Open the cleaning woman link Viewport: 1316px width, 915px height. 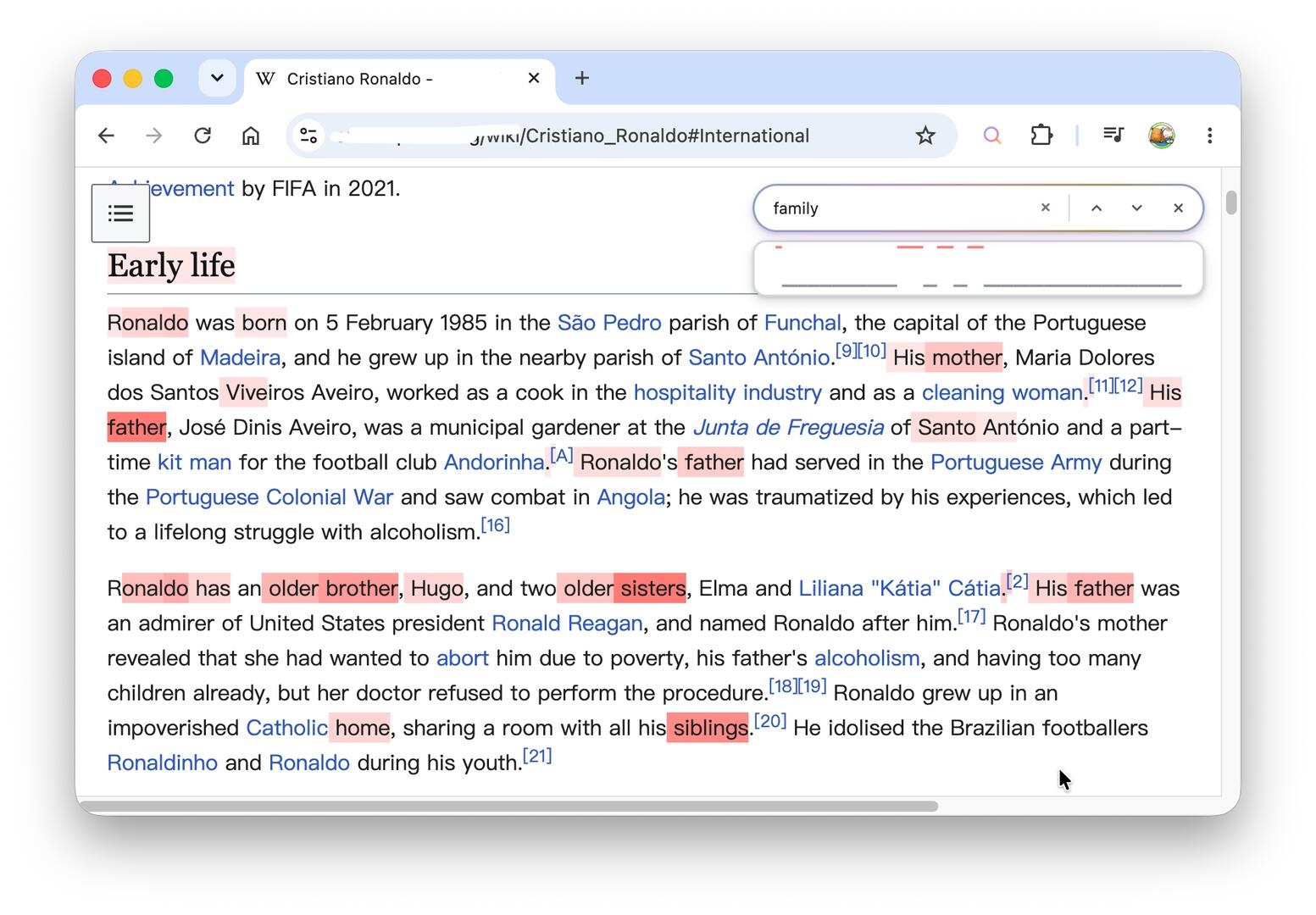[x=1002, y=392]
